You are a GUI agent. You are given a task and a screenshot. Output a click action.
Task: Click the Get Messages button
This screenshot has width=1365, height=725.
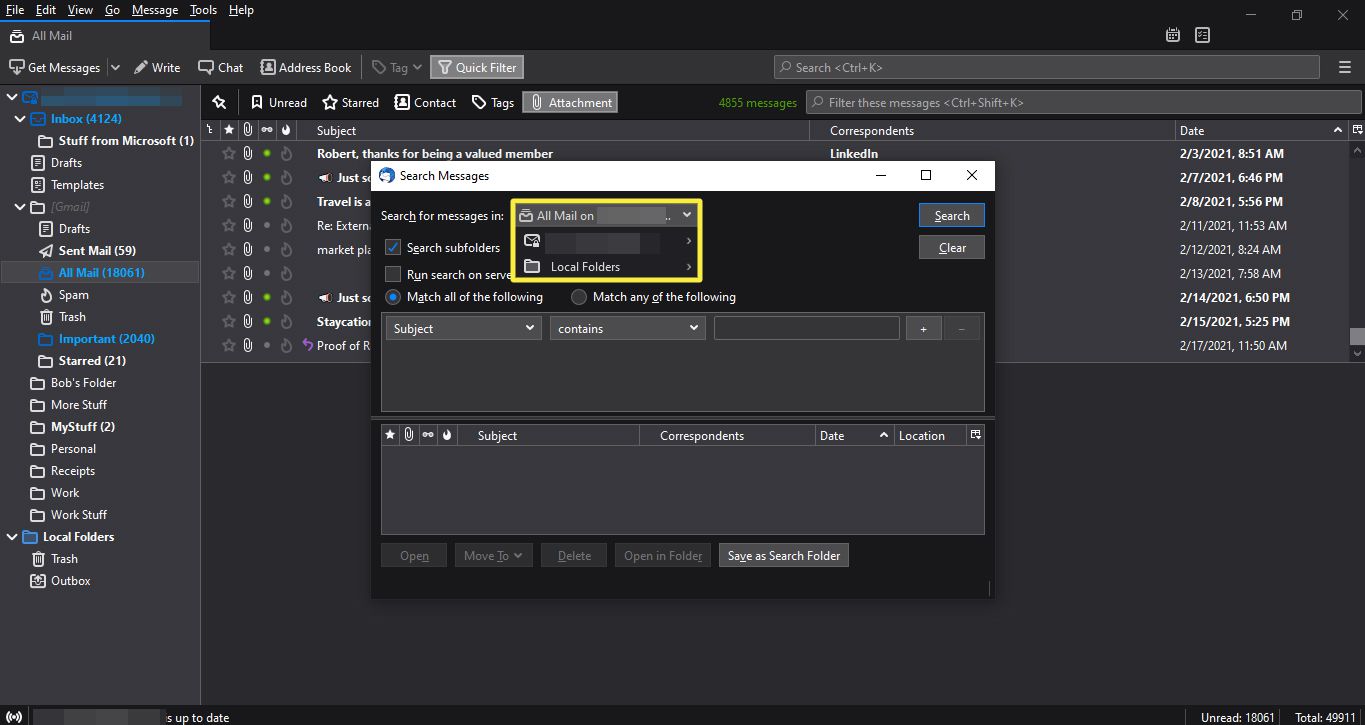pos(55,67)
